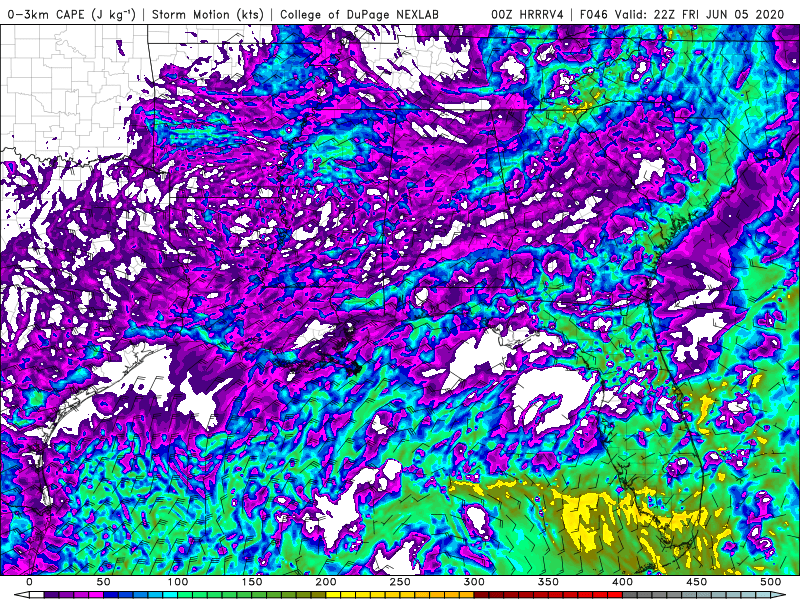Click the "250" label on the color scale
Image resolution: width=800 pixels, height=600 pixels.
click(x=399, y=582)
